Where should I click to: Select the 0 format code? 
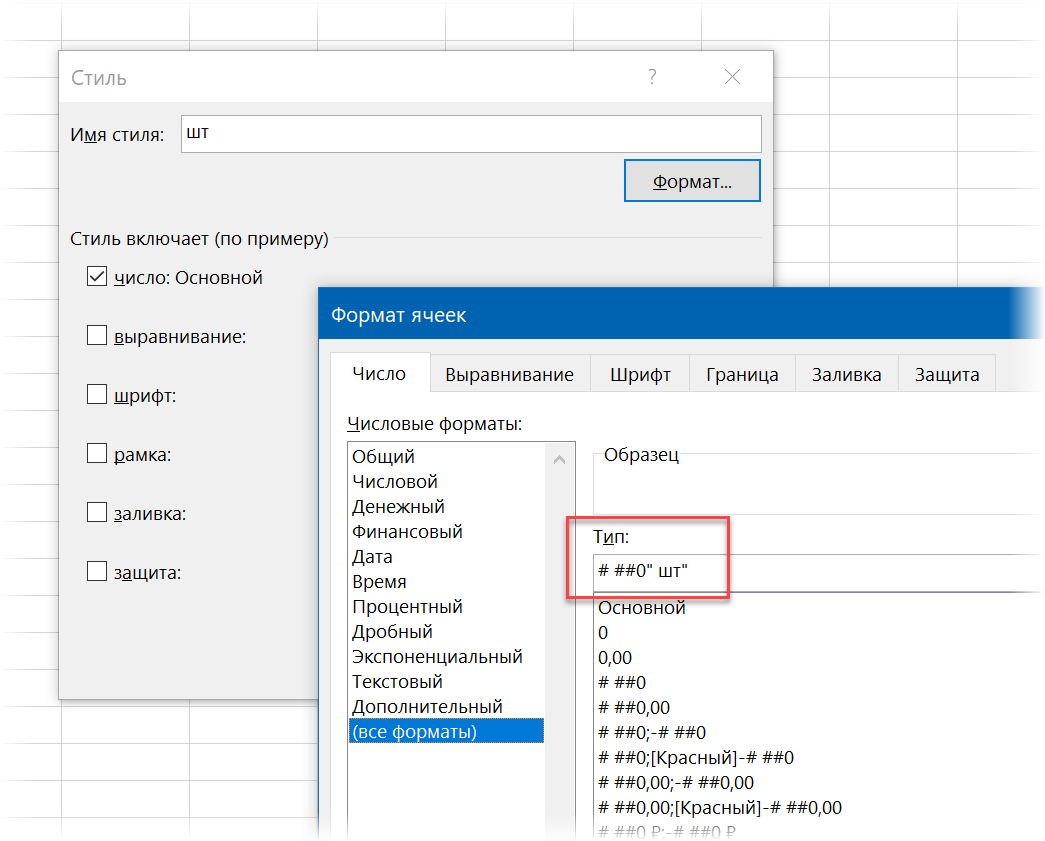(x=603, y=632)
